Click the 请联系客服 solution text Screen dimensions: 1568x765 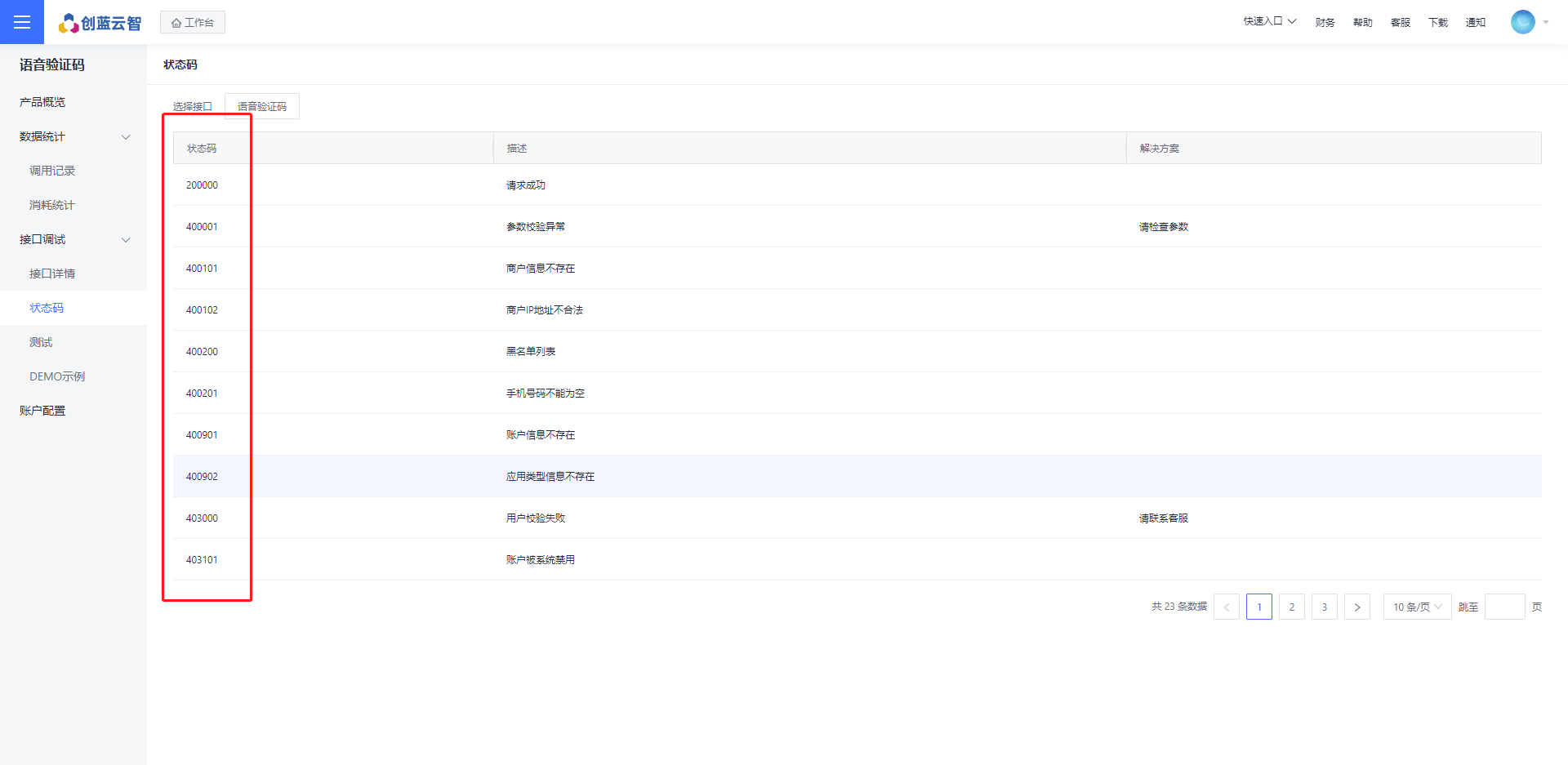1164,518
